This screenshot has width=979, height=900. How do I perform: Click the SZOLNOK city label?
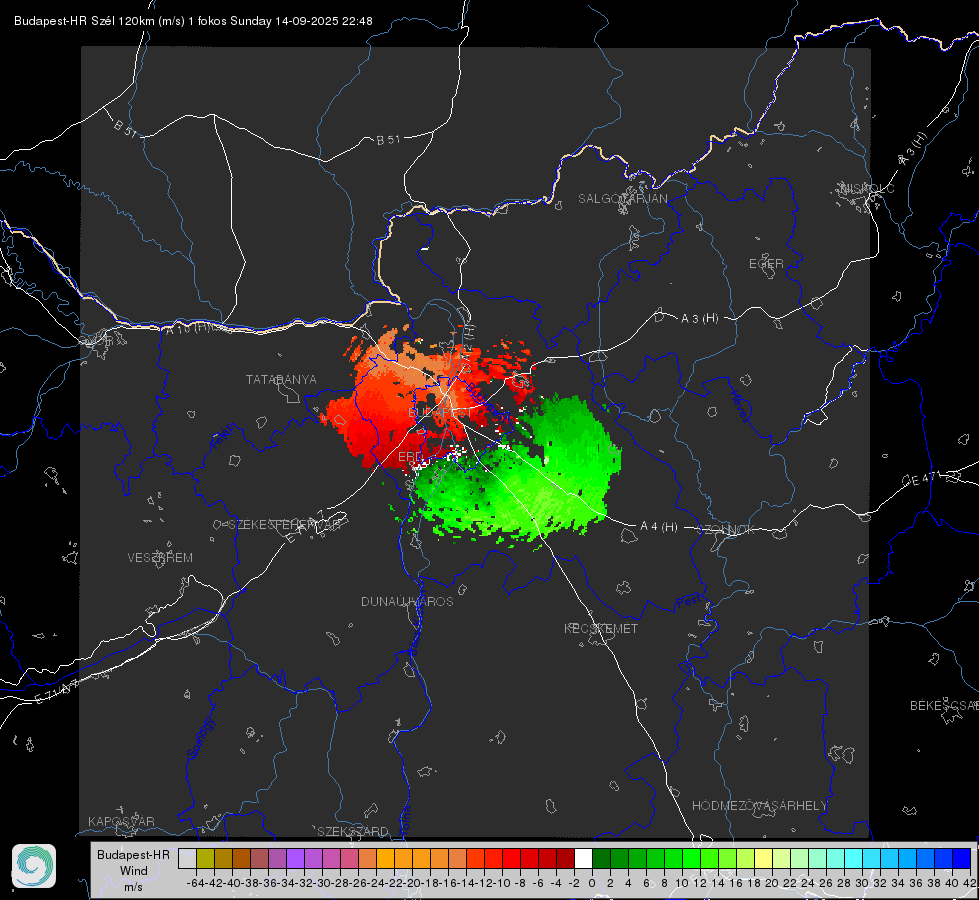coord(726,530)
